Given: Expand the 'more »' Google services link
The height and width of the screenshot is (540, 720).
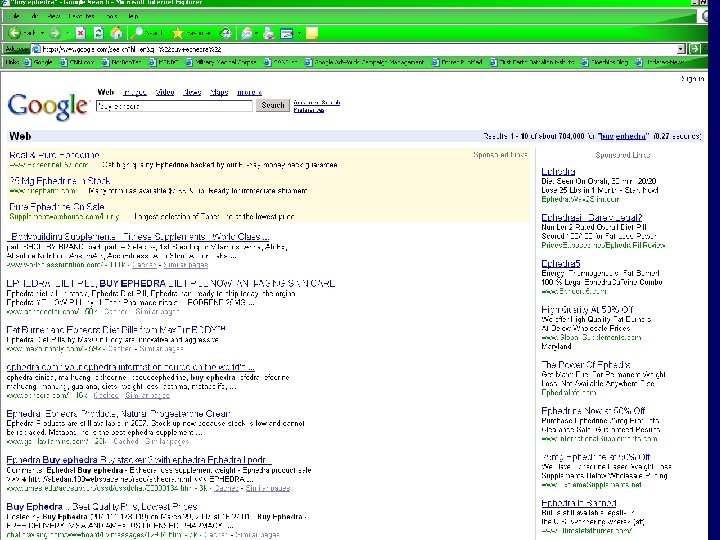Looking at the screenshot, I should pyautogui.click(x=249, y=92).
